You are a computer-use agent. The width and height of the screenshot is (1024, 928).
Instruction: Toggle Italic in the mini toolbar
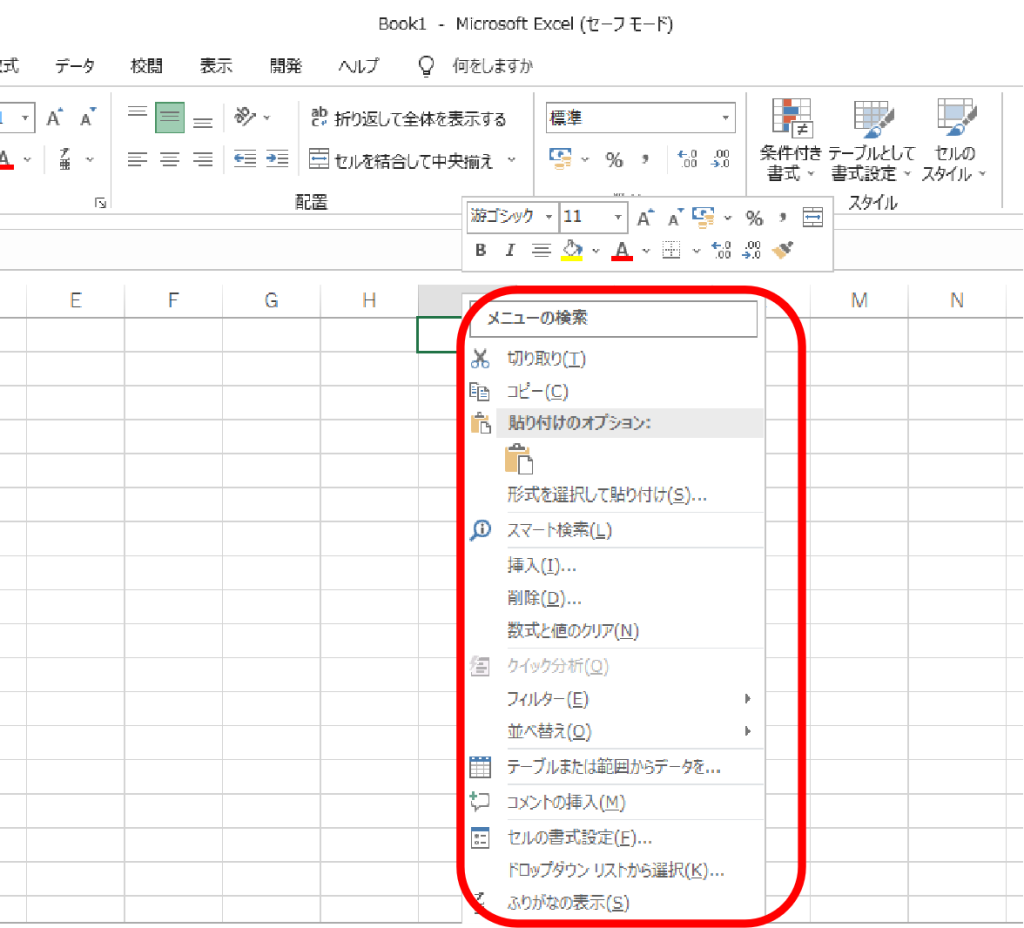click(510, 250)
